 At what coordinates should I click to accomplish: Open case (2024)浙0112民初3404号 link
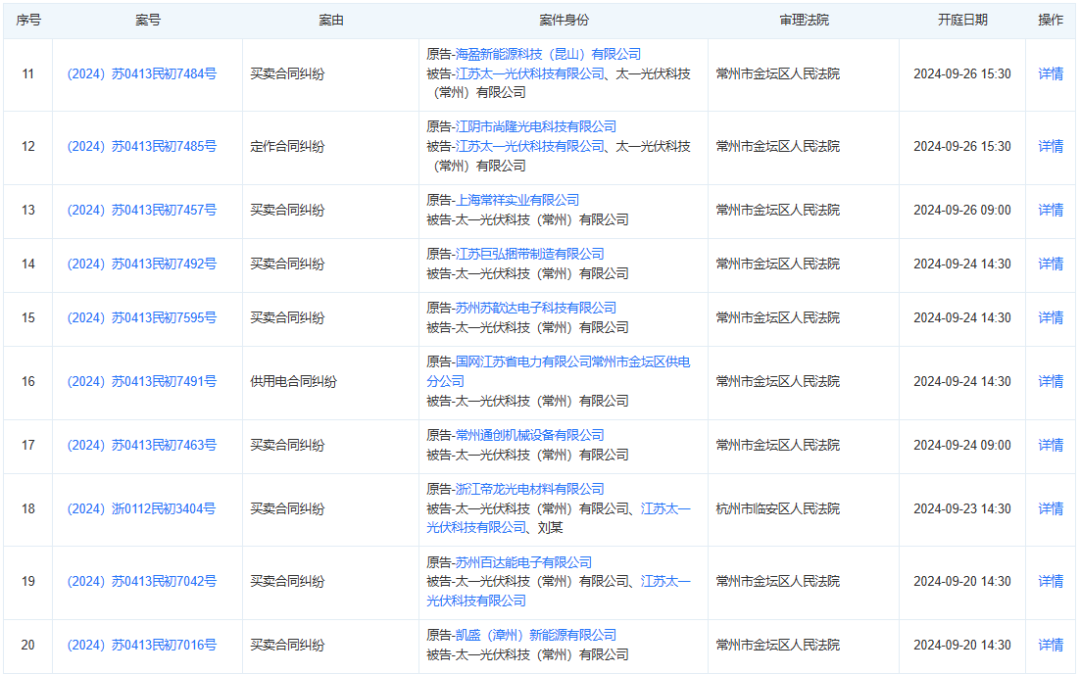tap(141, 509)
